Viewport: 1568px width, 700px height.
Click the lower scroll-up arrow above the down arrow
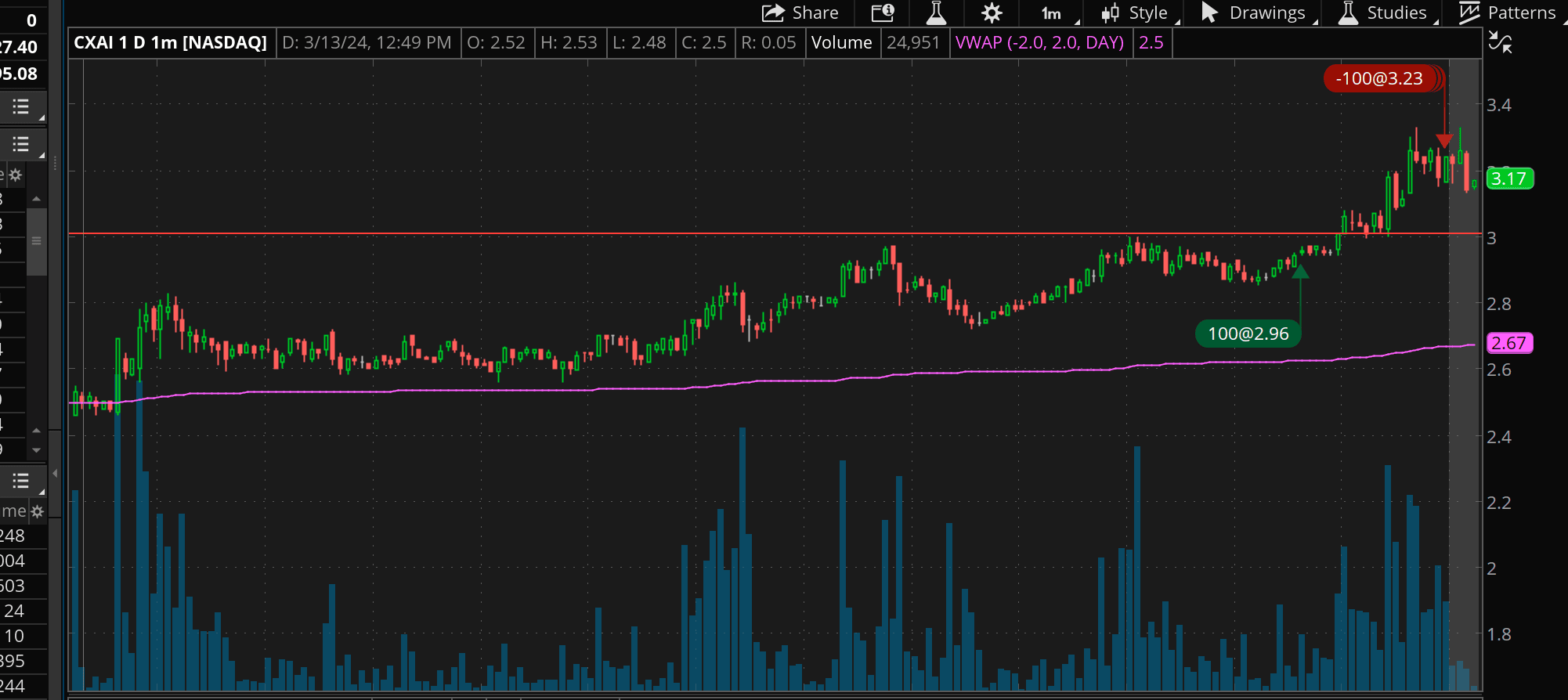pyautogui.click(x=36, y=431)
